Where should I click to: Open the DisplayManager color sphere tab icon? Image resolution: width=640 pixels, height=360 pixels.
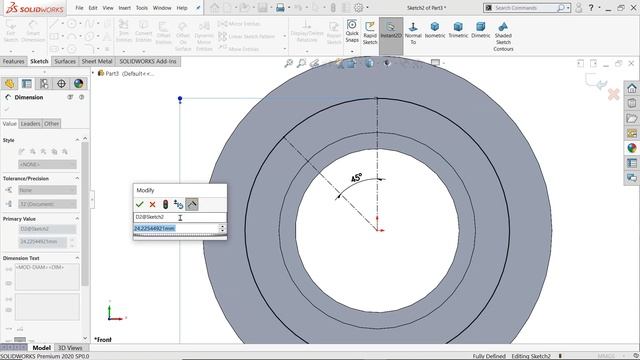coord(78,84)
